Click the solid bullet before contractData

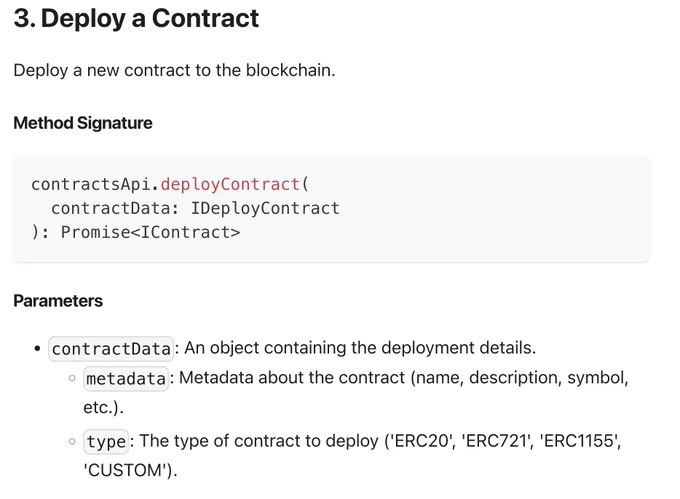click(37, 348)
